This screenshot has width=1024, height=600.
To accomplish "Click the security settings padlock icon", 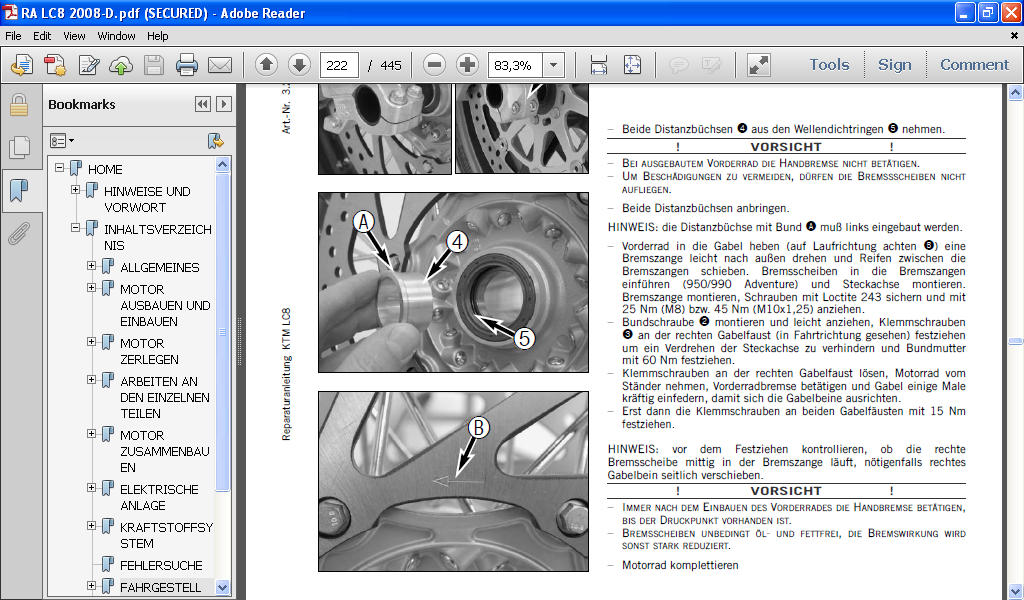I will click(x=18, y=105).
